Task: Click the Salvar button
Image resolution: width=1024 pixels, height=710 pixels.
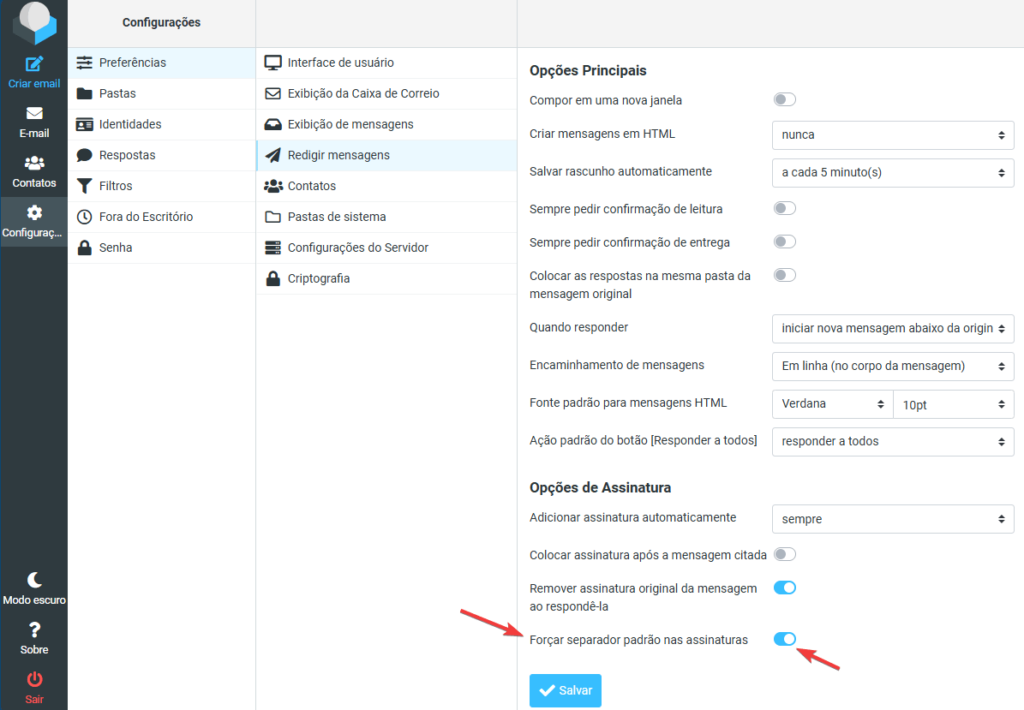Action: [x=565, y=690]
